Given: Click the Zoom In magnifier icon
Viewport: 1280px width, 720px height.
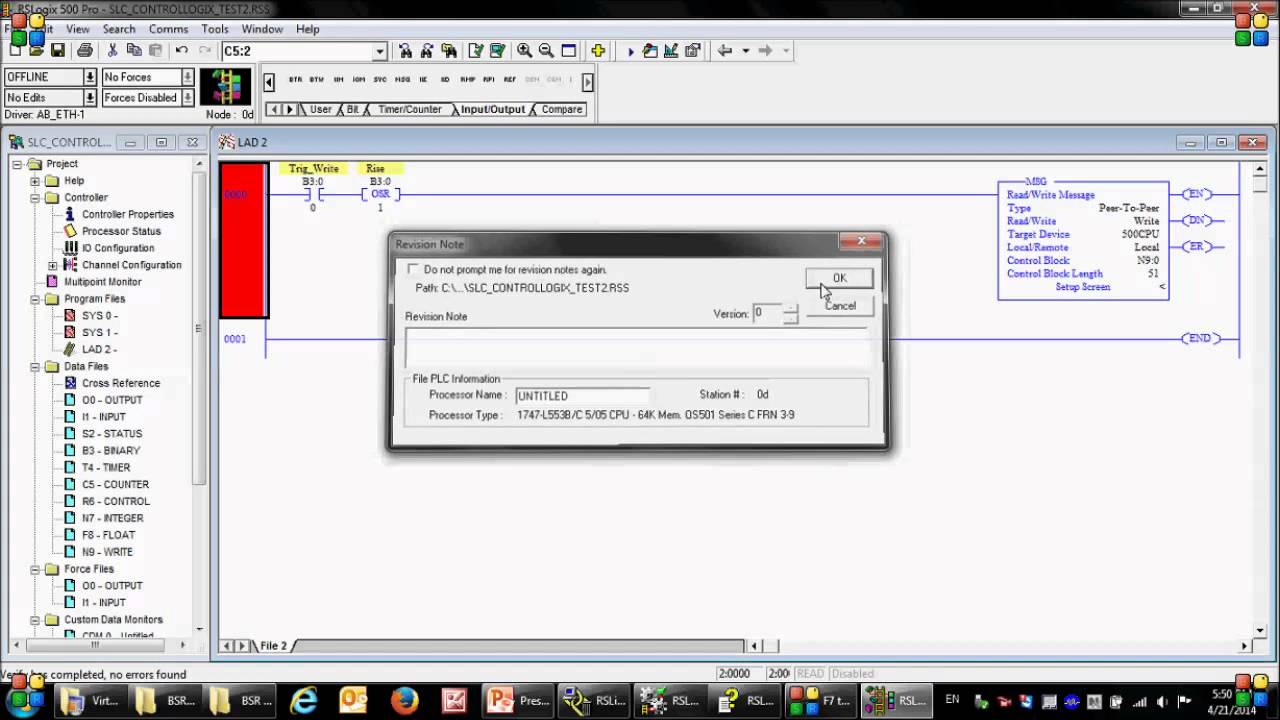Looking at the screenshot, I should tap(524, 51).
